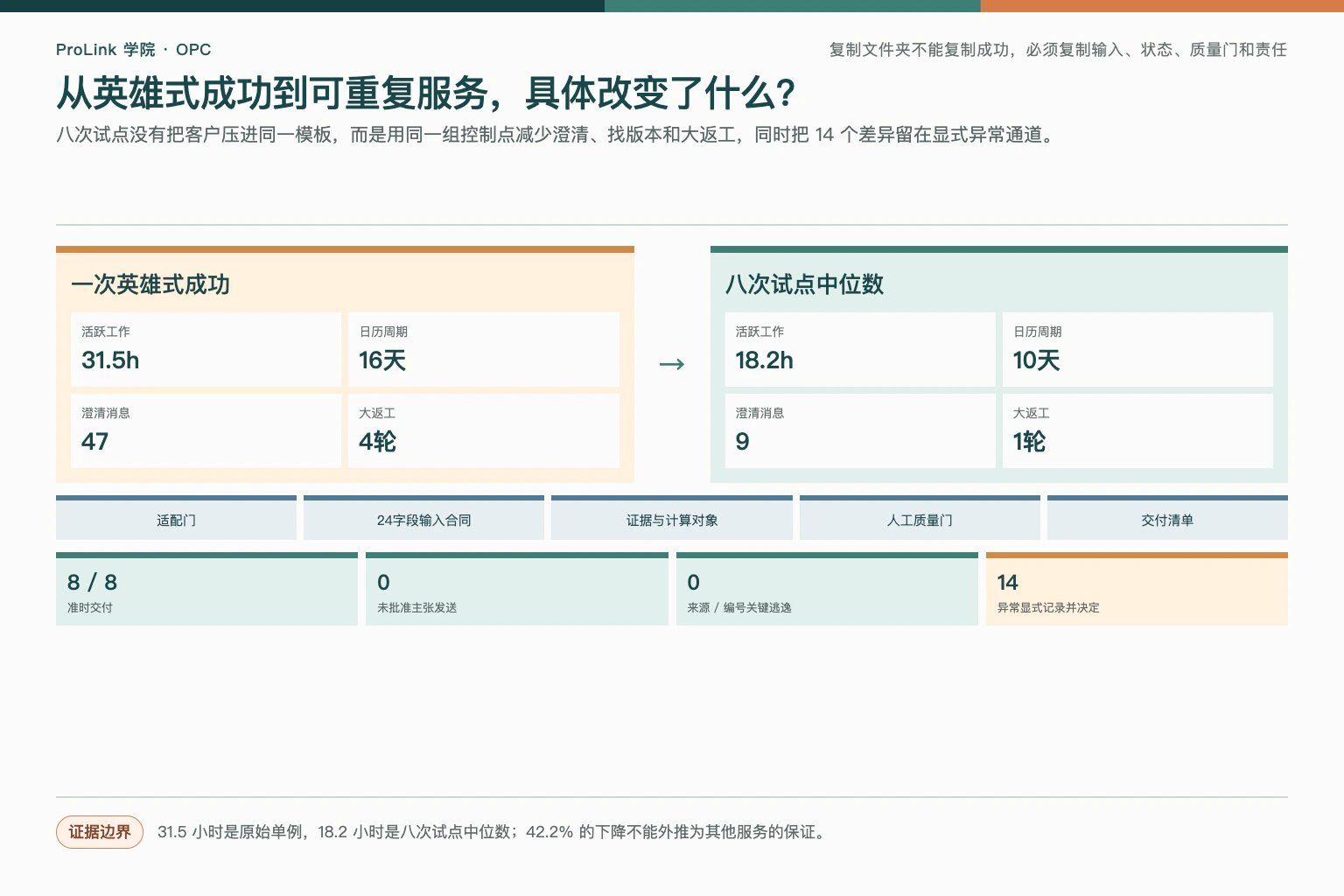The height and width of the screenshot is (896, 1344).
Task: Click the 18.2h active work value
Action: (764, 360)
